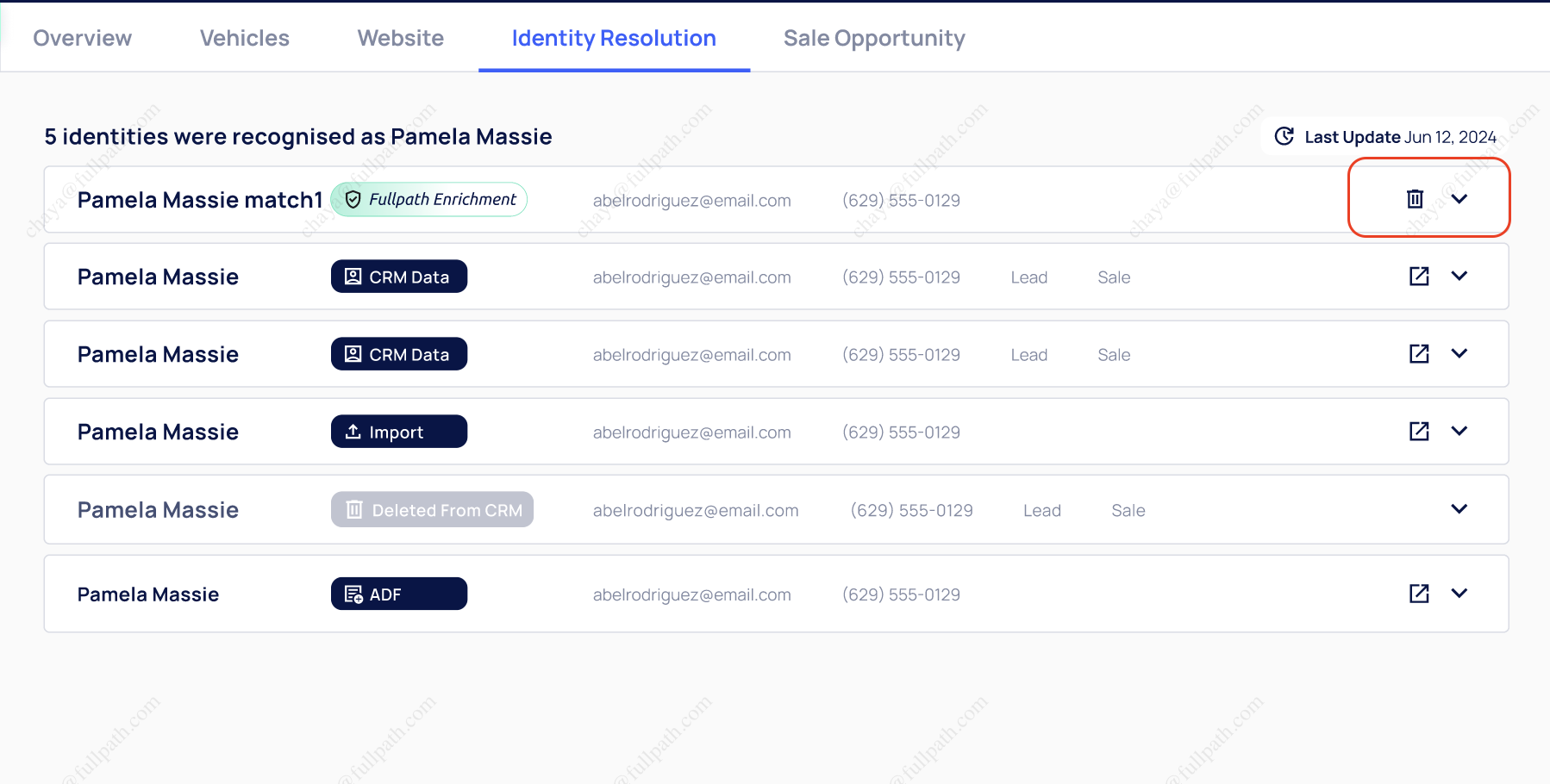Click the Last Update refresh clock icon
This screenshot has height=784, width=1550.
[1284, 137]
